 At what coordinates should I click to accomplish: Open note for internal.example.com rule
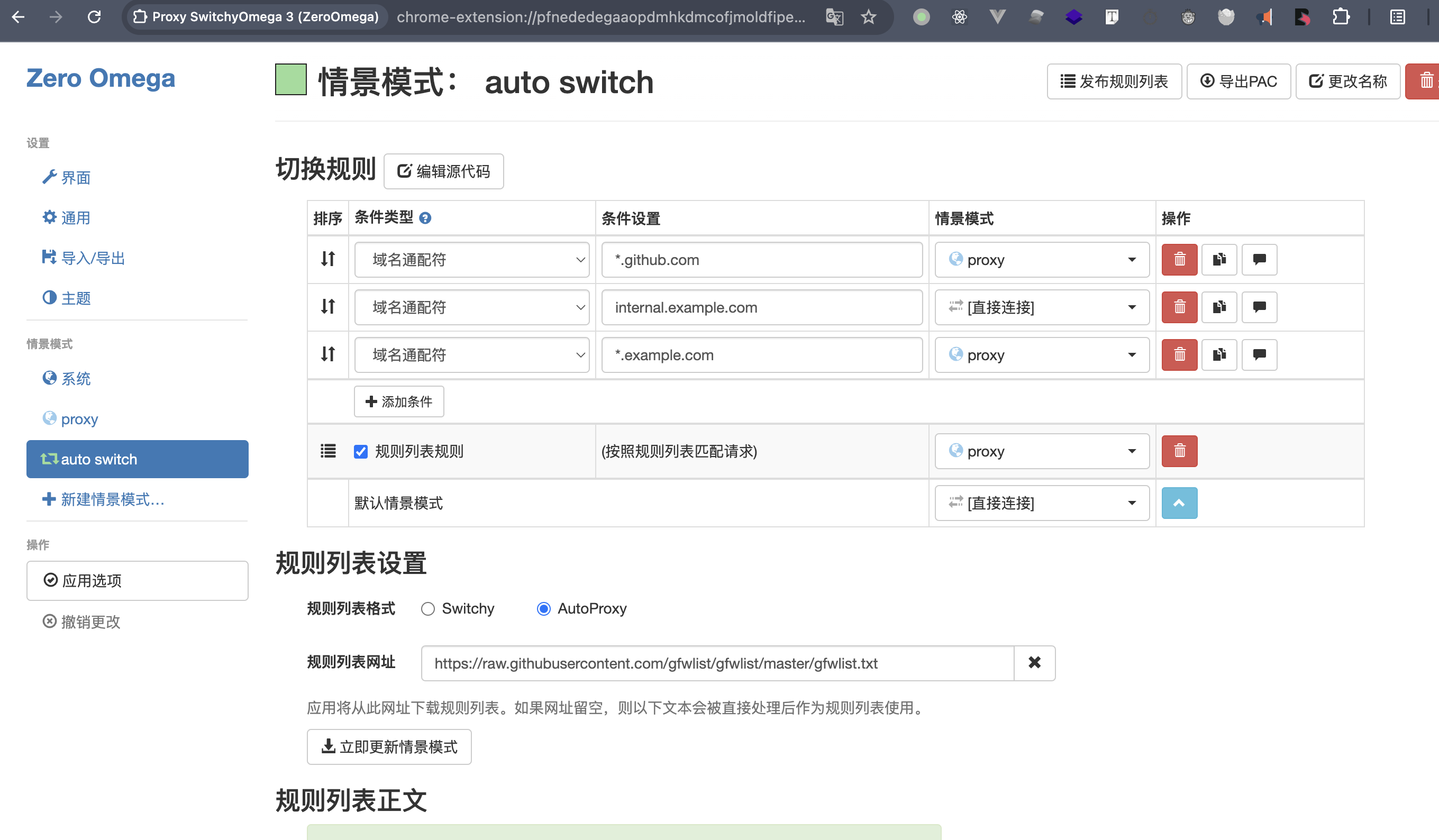pos(1259,307)
